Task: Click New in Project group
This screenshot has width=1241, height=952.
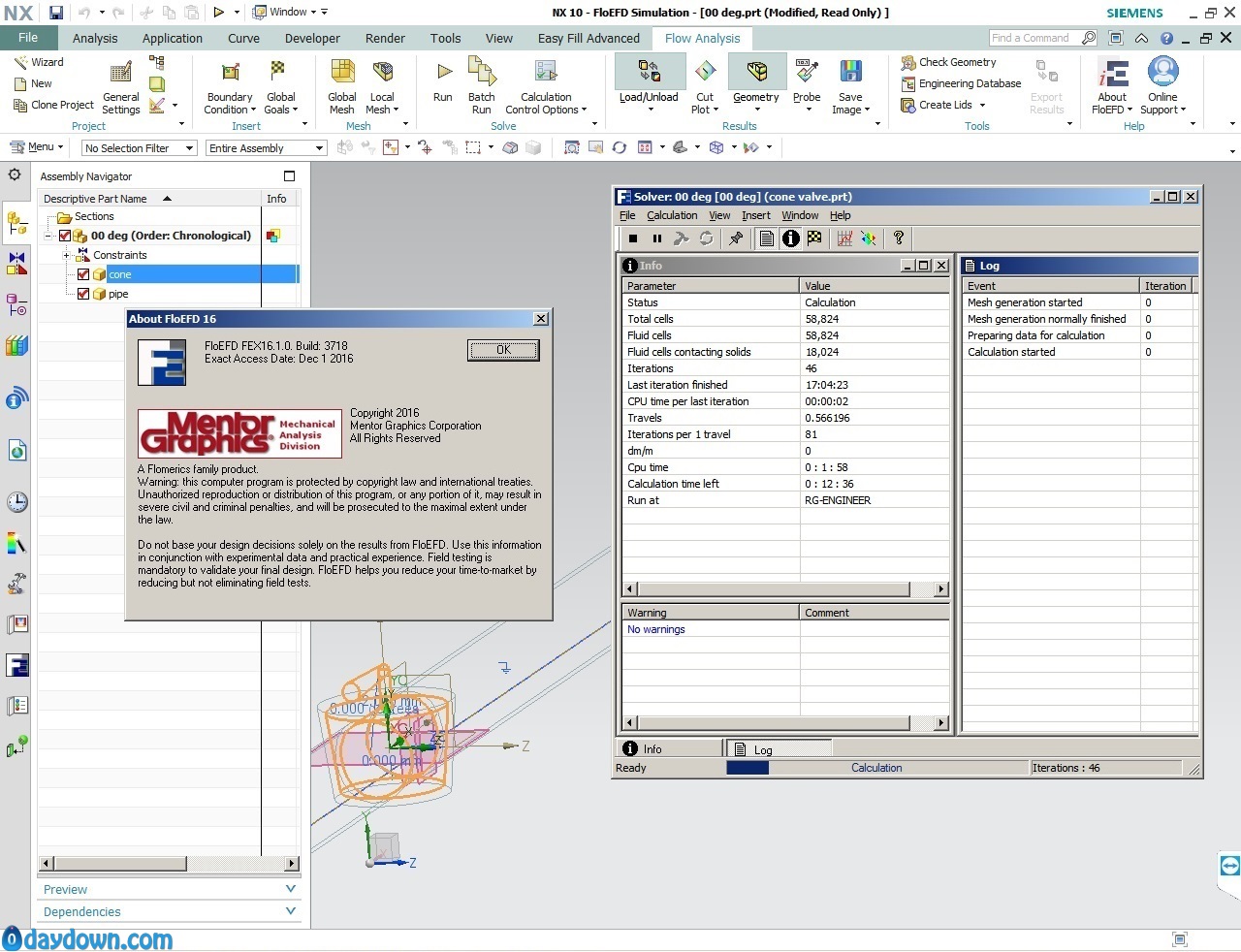Action: (x=33, y=83)
